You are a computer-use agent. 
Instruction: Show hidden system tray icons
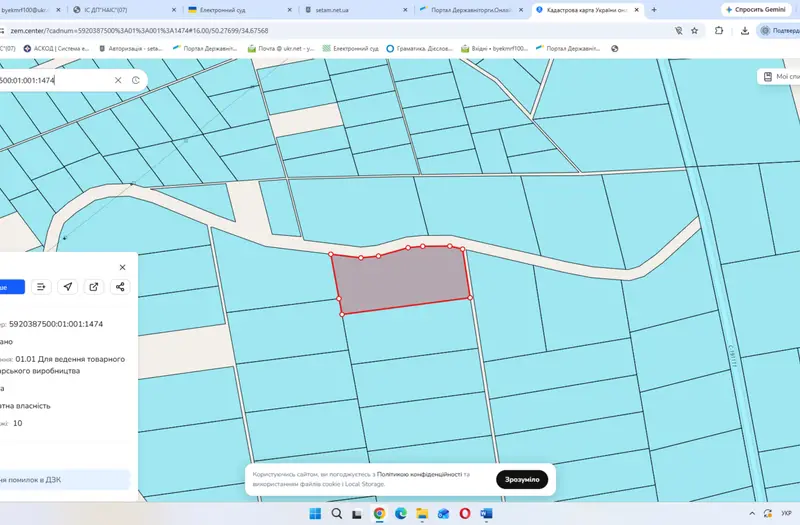pyautogui.click(x=752, y=513)
